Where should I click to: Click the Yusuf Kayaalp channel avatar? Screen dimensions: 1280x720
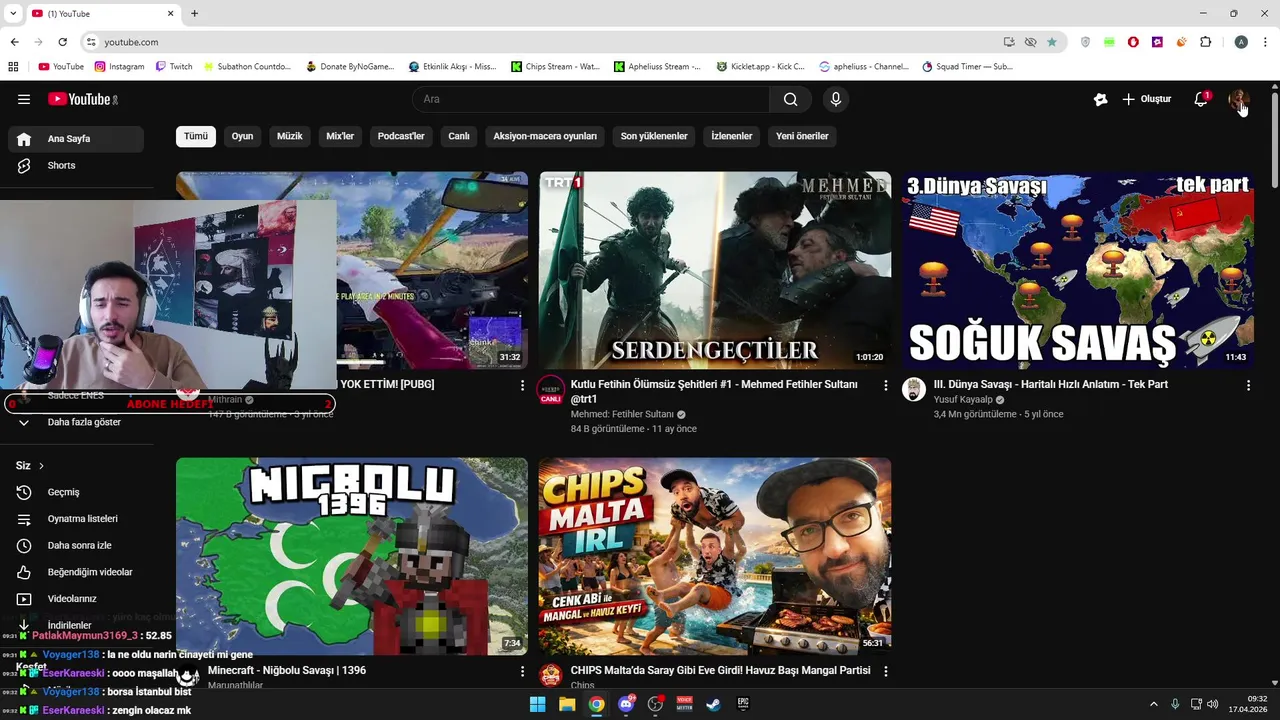coord(914,389)
